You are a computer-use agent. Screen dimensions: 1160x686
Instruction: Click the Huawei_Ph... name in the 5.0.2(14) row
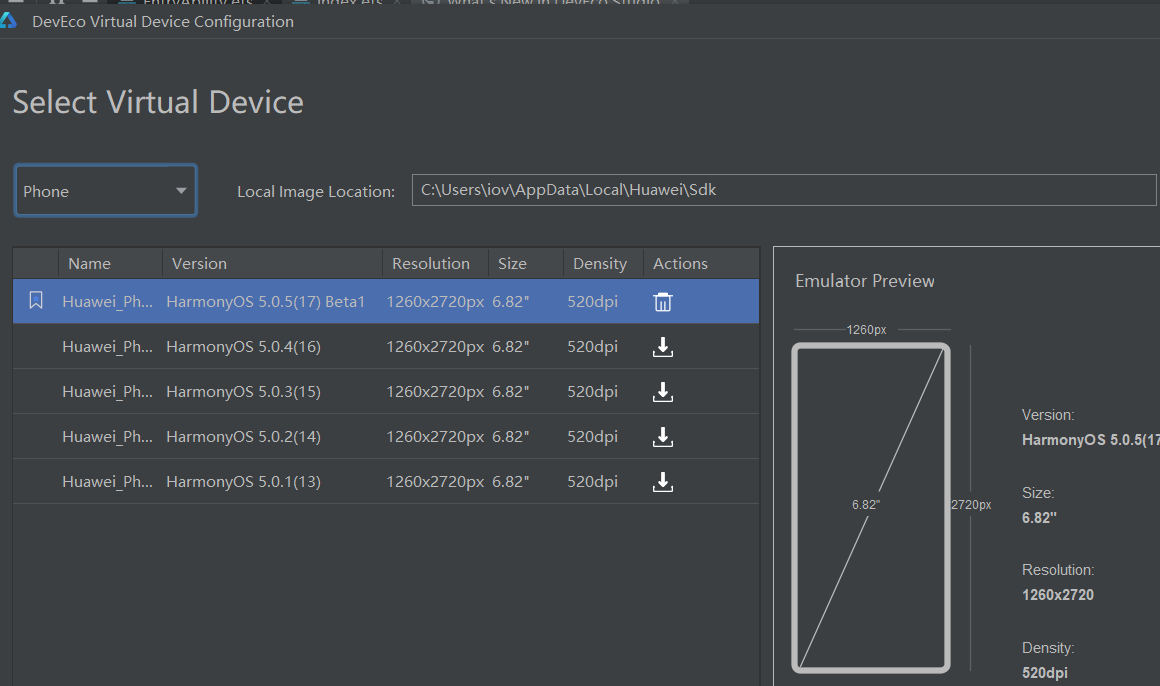tap(107, 437)
